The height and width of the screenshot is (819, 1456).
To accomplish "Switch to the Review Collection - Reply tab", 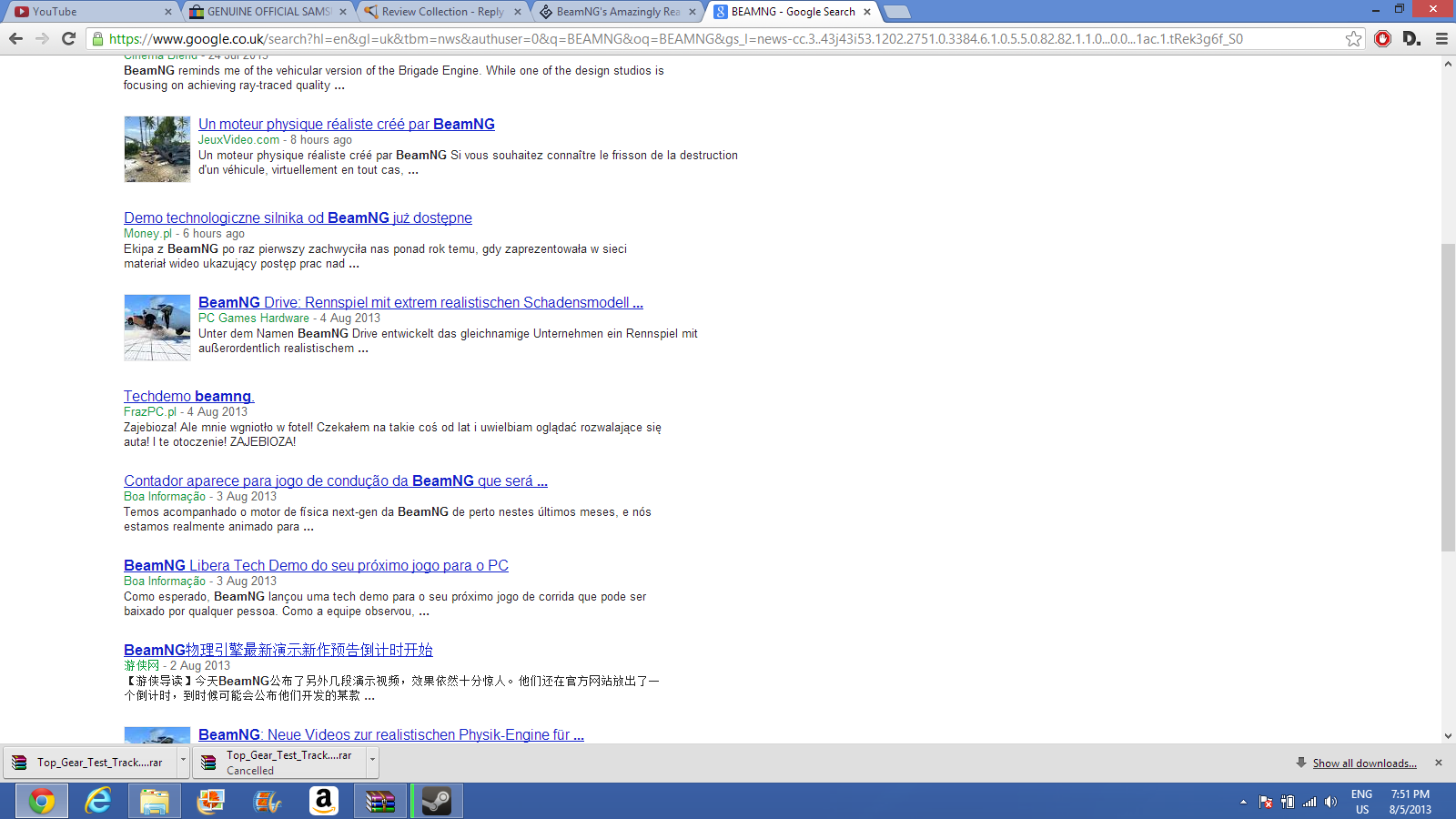I will tap(442, 12).
